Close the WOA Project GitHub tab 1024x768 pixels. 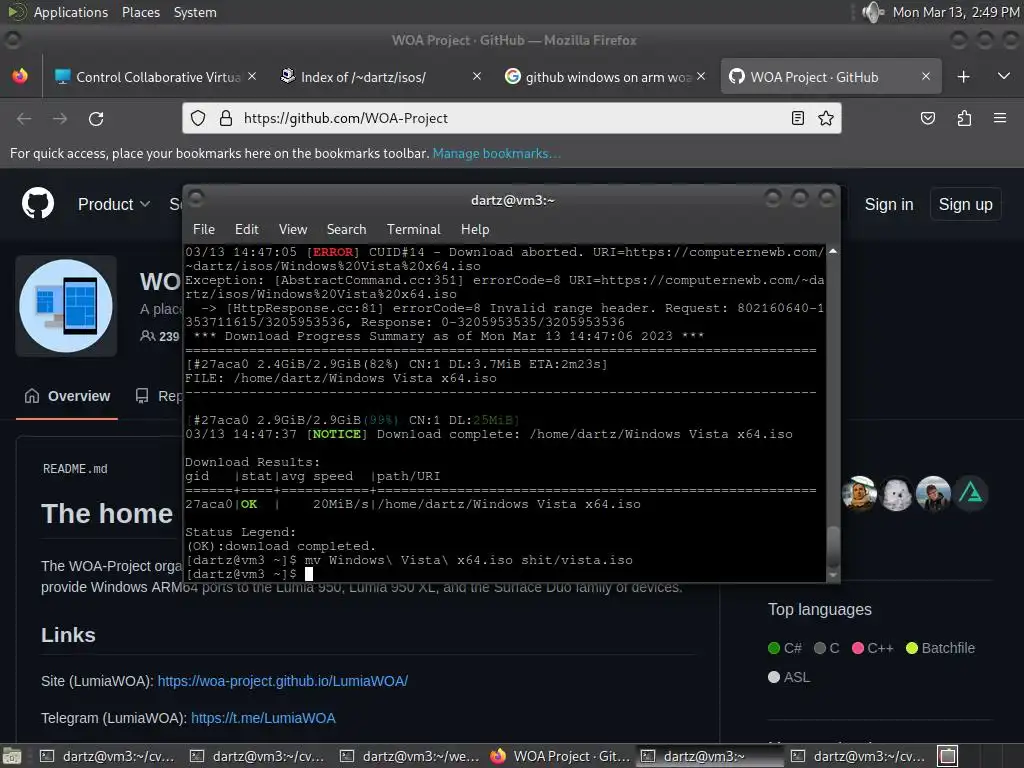pos(925,76)
